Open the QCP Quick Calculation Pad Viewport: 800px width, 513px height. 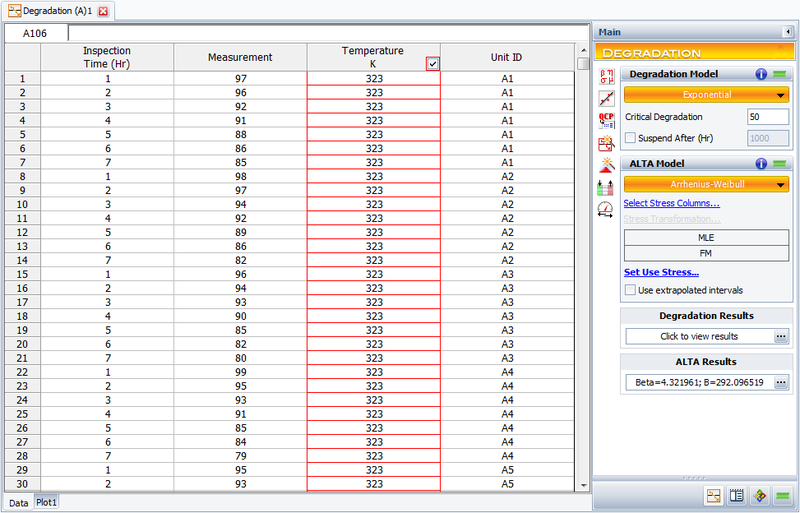tap(606, 120)
